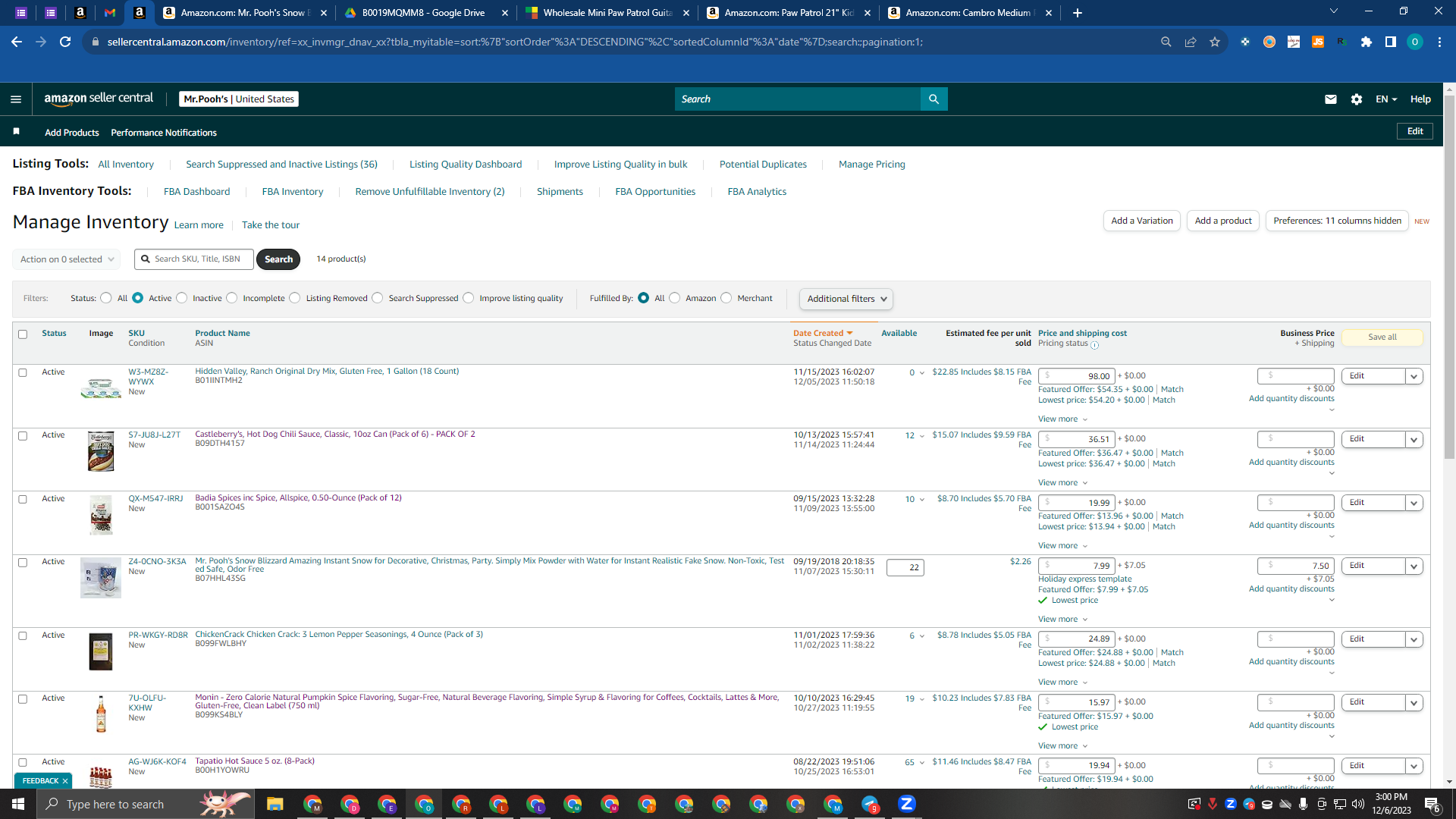
Task: Switch to the Cambro Medium Amazon tab
Action: pyautogui.click(x=969, y=13)
